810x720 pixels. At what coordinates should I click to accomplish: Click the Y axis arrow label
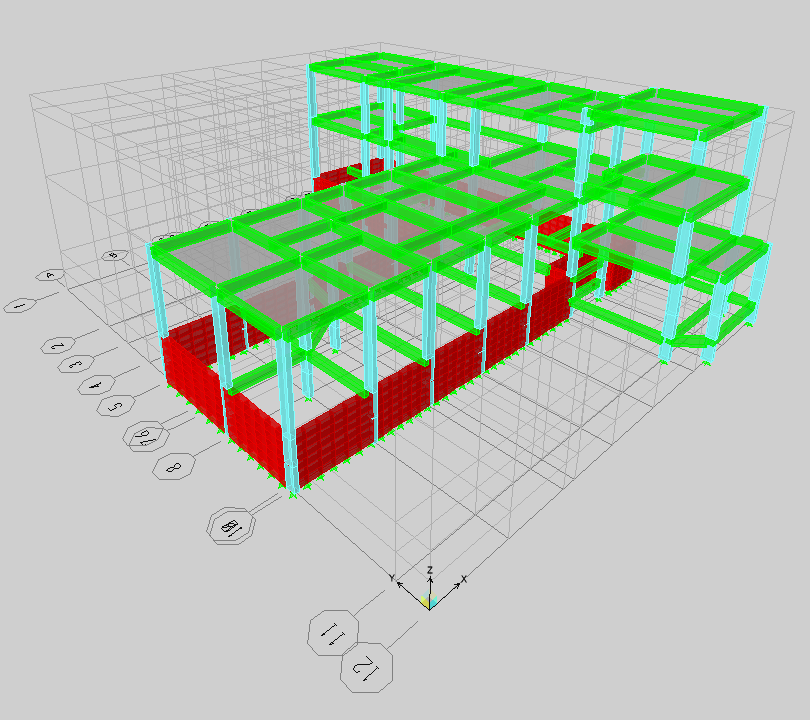tap(393, 578)
